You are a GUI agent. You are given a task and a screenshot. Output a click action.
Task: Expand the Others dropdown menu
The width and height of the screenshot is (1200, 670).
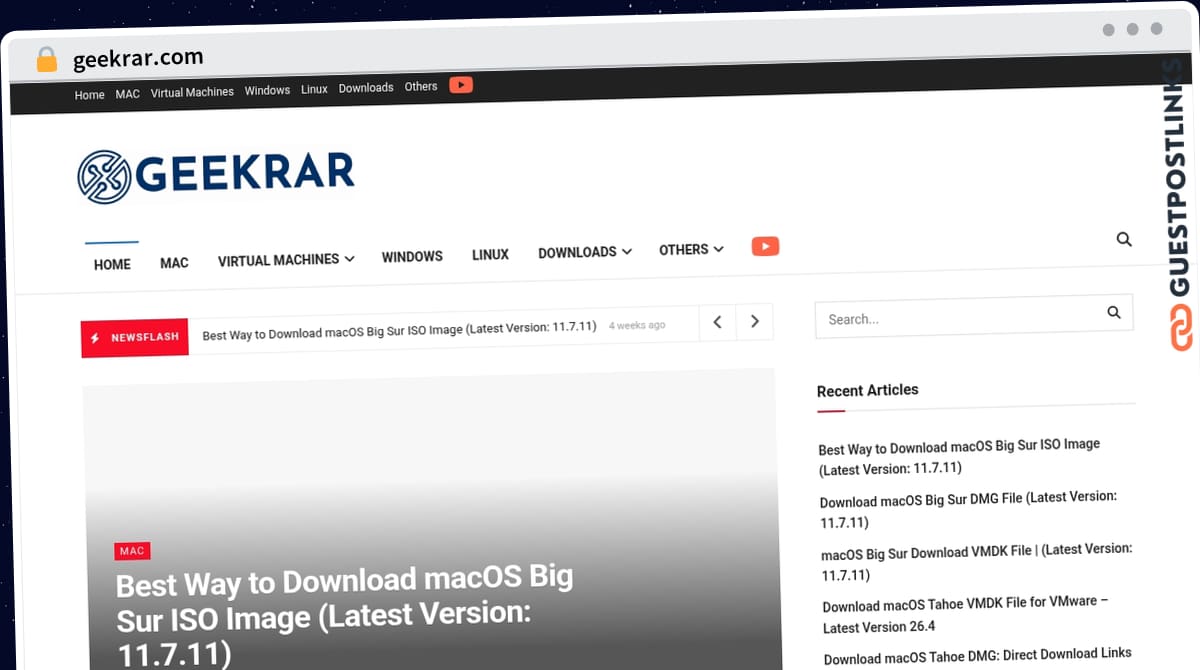[x=691, y=250]
